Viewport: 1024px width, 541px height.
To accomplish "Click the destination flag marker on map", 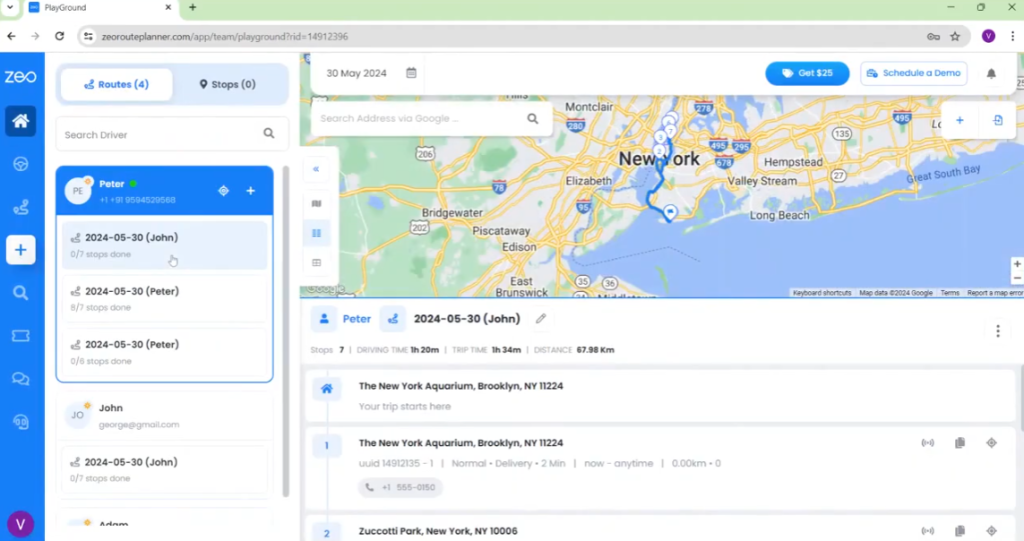I will [670, 212].
